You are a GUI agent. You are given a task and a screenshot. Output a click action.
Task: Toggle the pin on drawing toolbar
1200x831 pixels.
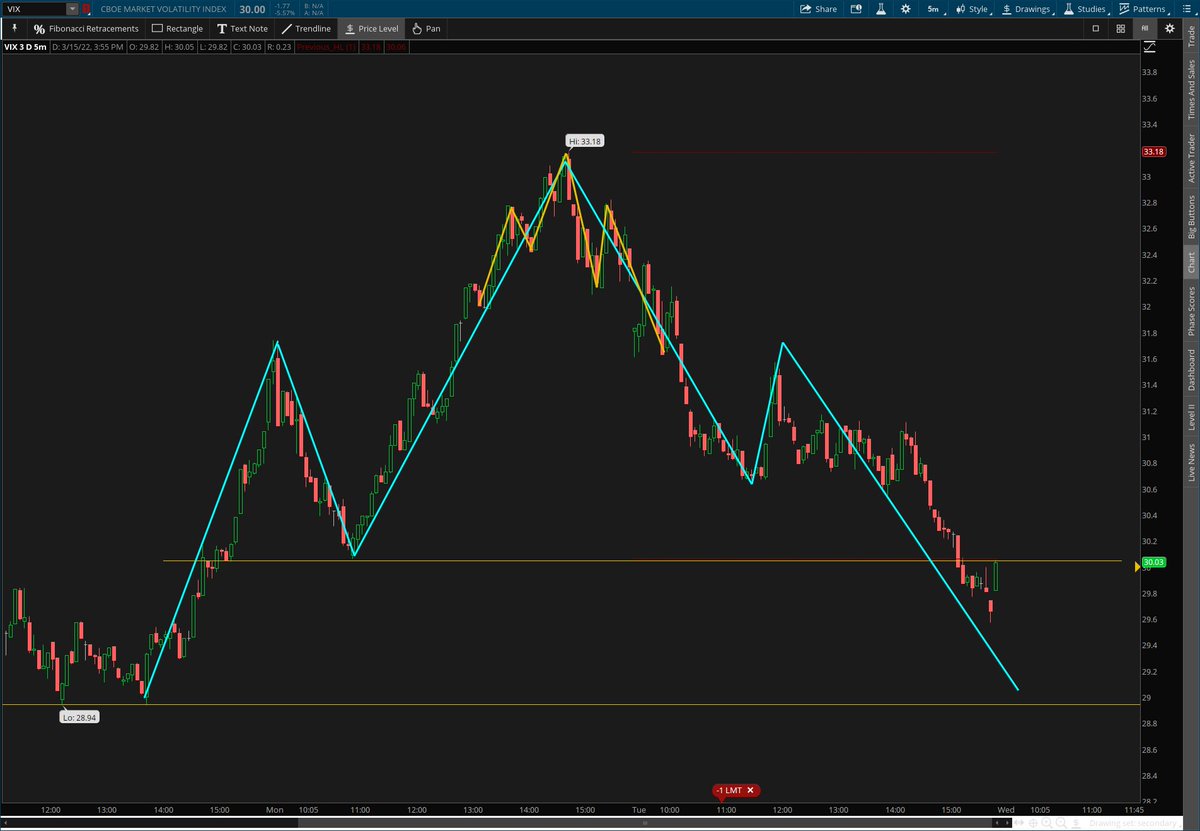click(14, 28)
